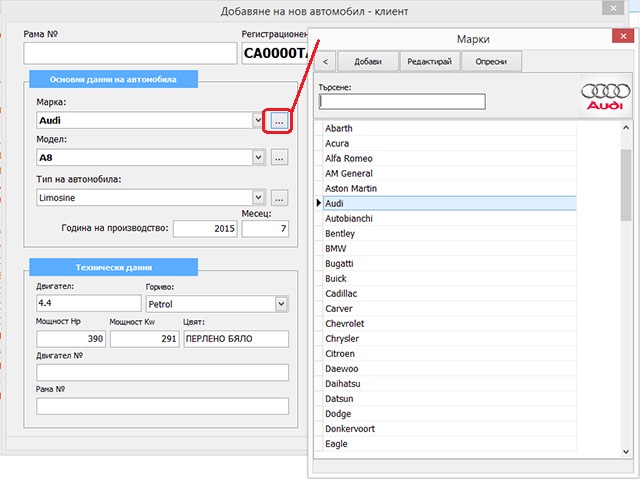640x482 pixels.
Task: Click the Редактирай button
Action: click(429, 62)
